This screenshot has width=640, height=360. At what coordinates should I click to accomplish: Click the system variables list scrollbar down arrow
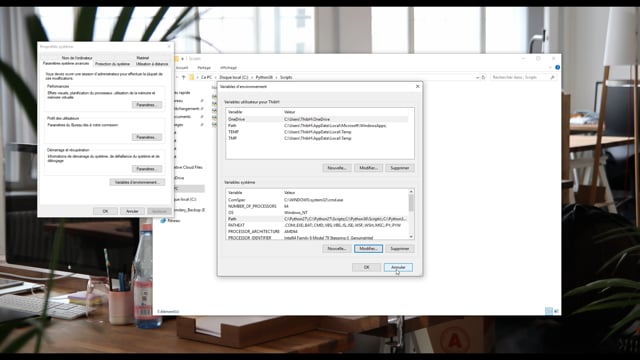(411, 237)
